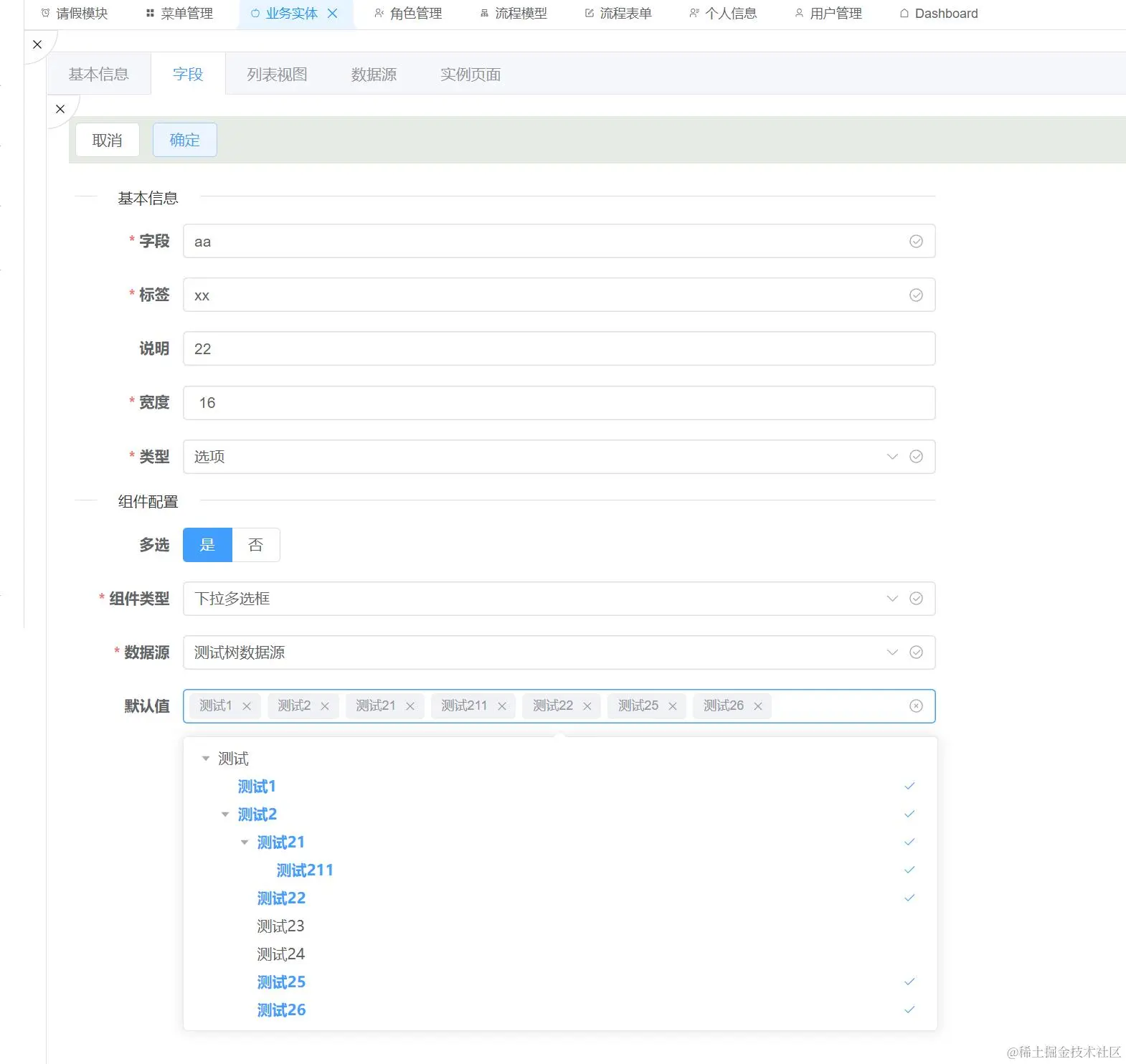The width and height of the screenshot is (1126, 1064).
Task: Click the 取消 button
Action: click(108, 140)
